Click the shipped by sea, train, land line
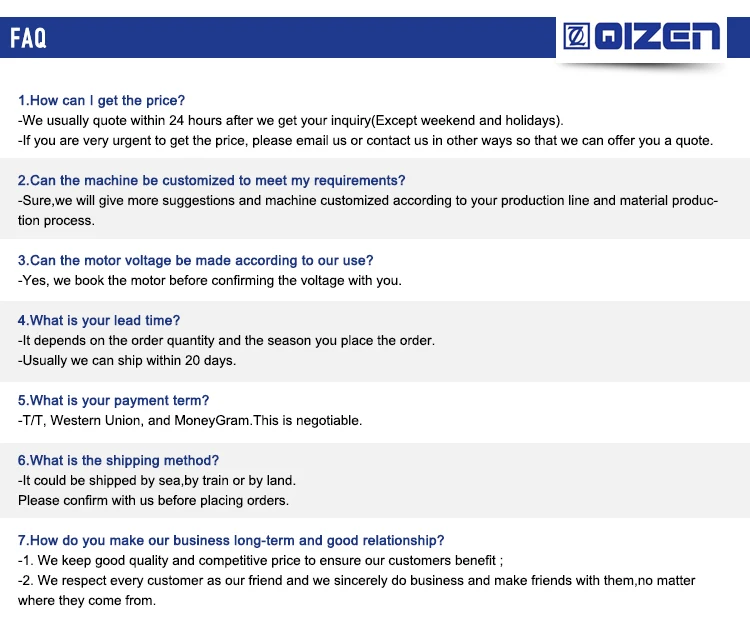750x632 pixels. pyautogui.click(x=157, y=481)
